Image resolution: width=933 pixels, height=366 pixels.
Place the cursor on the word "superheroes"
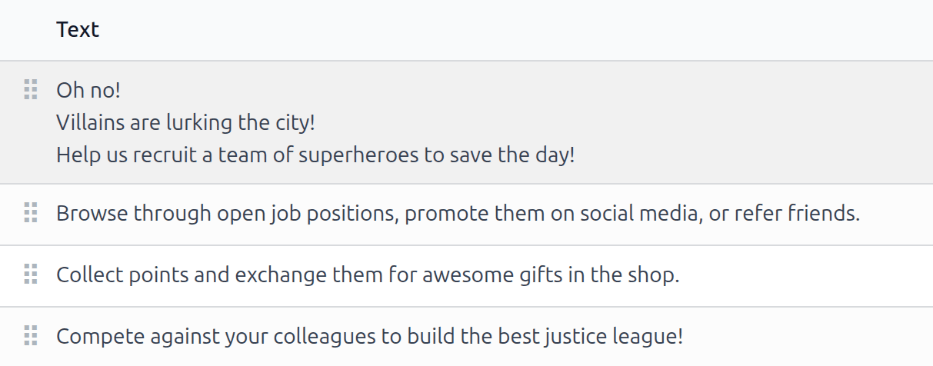coord(358,155)
